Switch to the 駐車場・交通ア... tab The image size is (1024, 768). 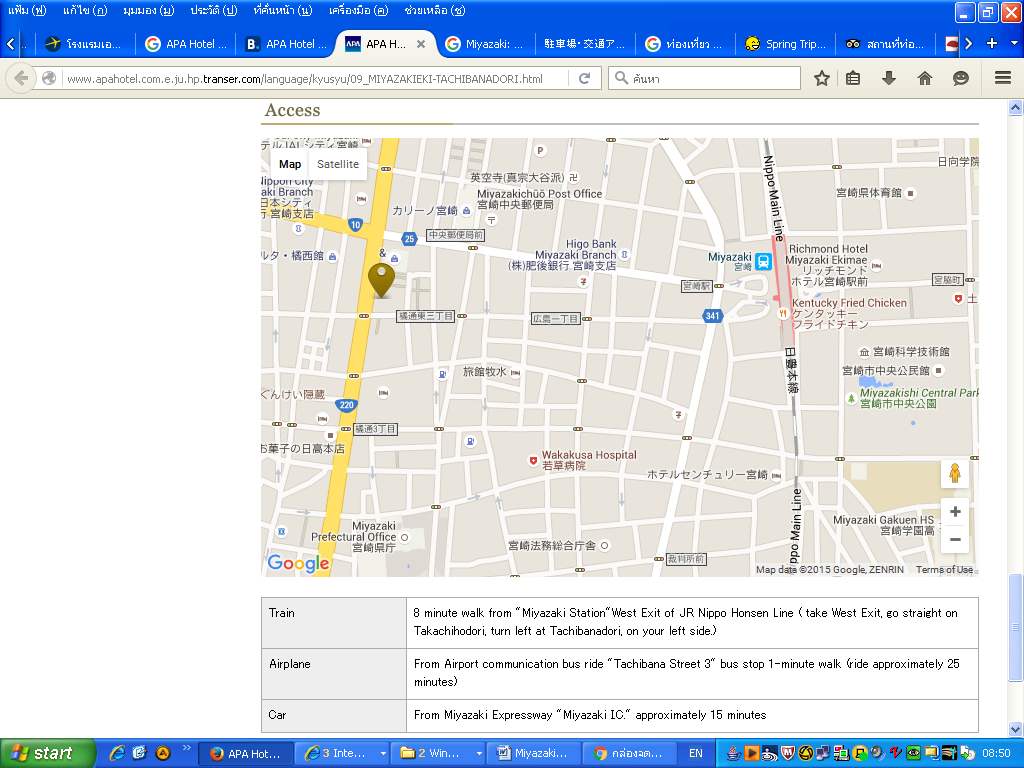584,44
